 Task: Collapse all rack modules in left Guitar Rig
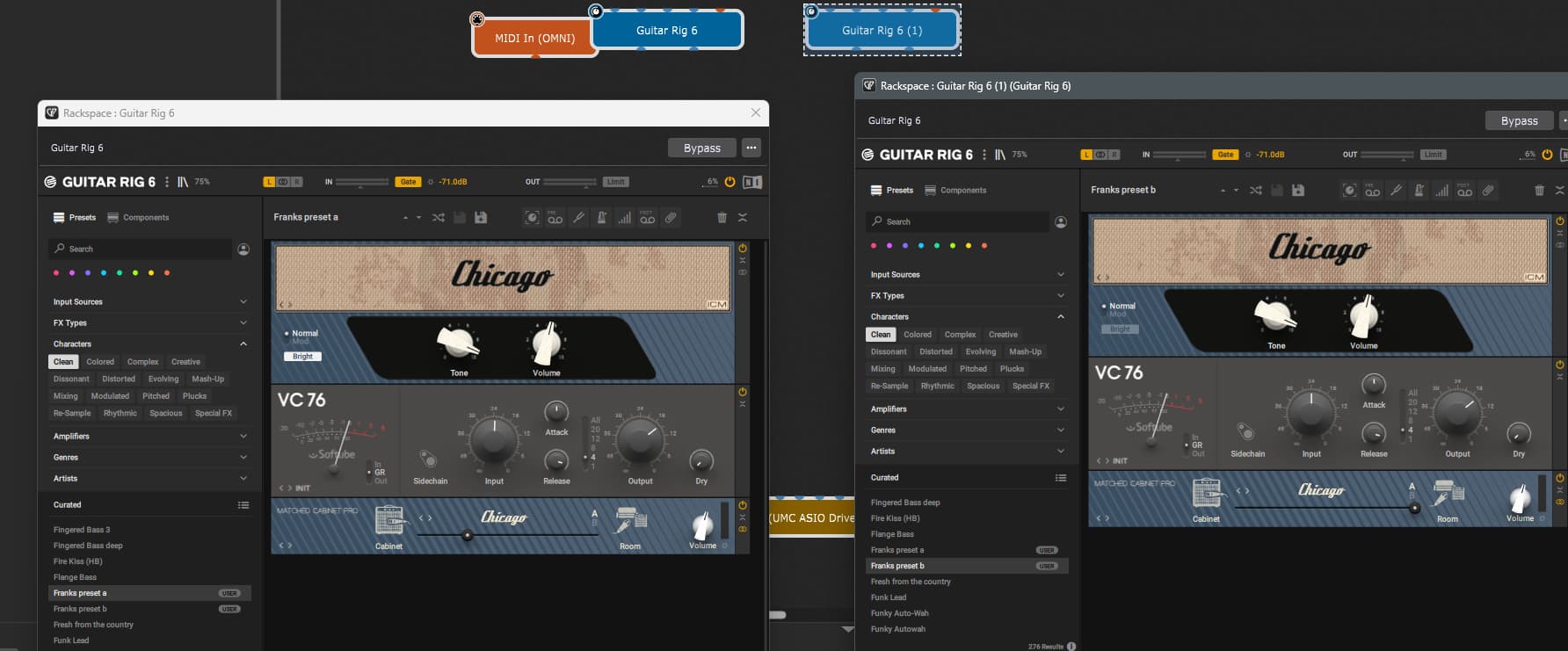tap(743, 217)
